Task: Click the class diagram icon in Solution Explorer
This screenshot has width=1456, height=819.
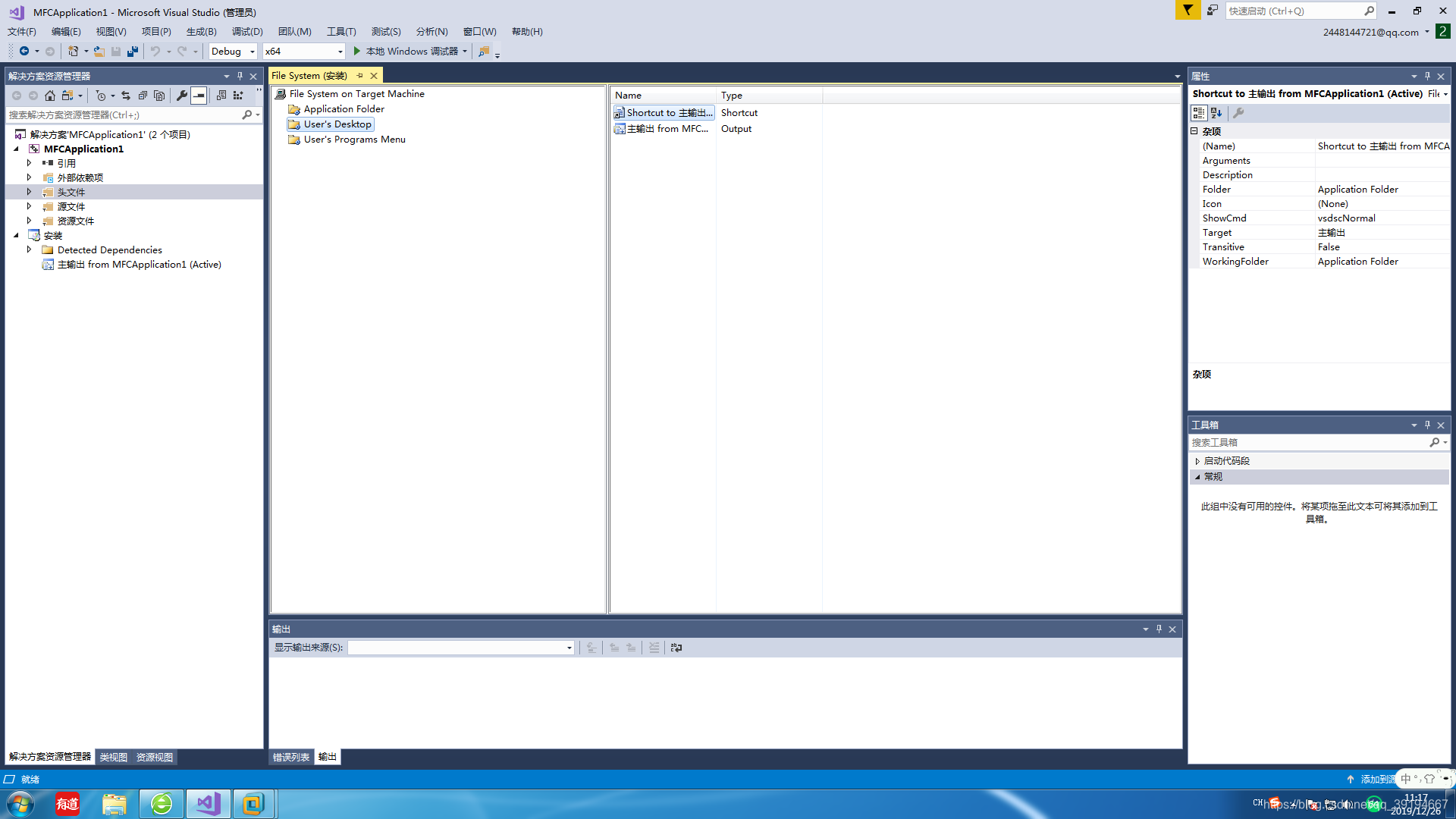Action: tap(238, 96)
